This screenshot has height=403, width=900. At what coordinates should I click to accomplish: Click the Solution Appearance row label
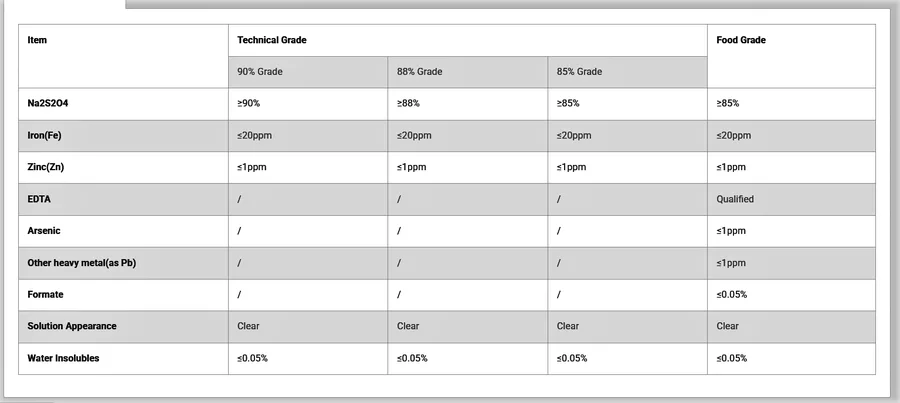(72, 326)
